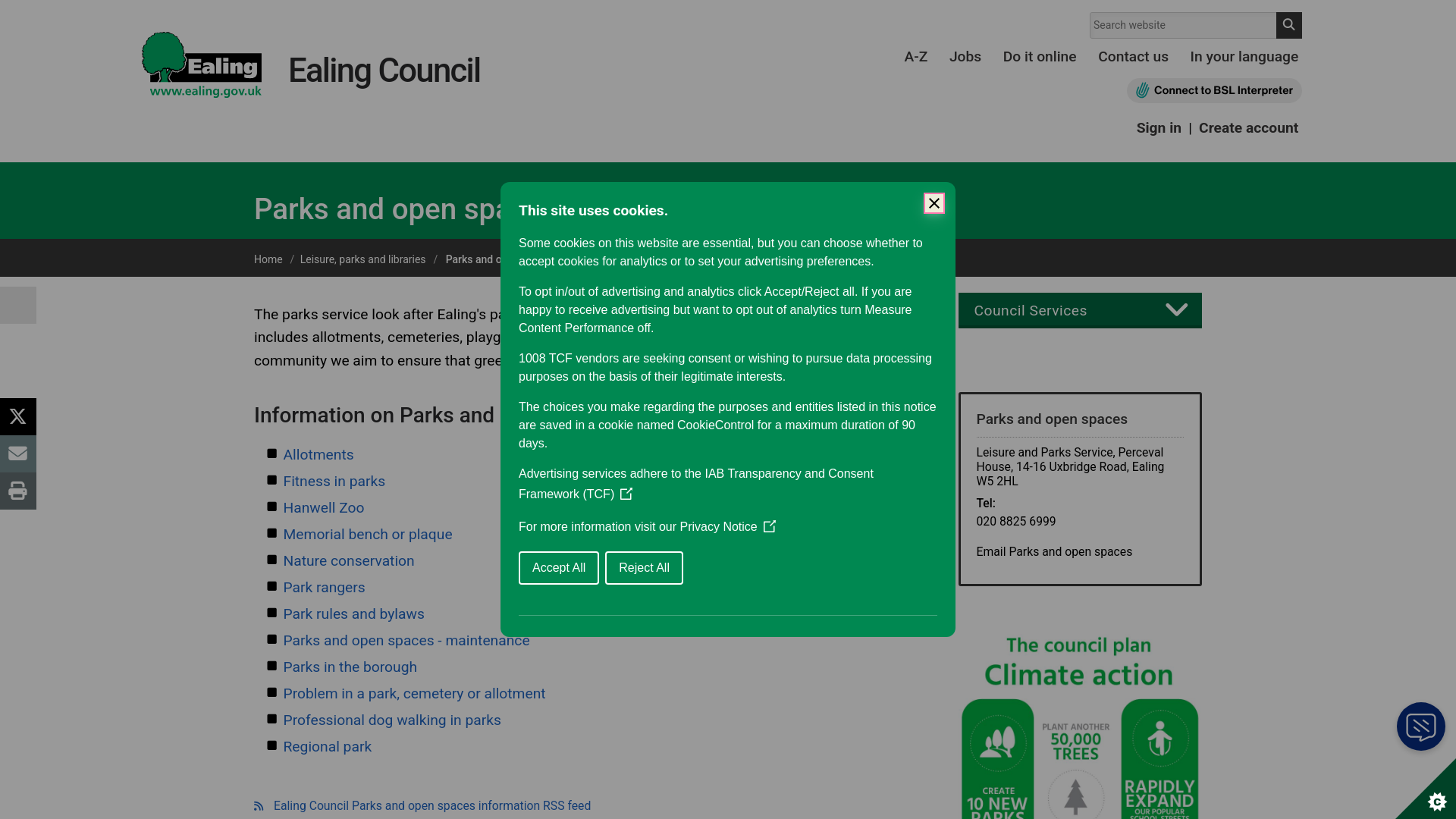Open Professional dog walking in parks
Screen dimensions: 1456x819
point(392,720)
